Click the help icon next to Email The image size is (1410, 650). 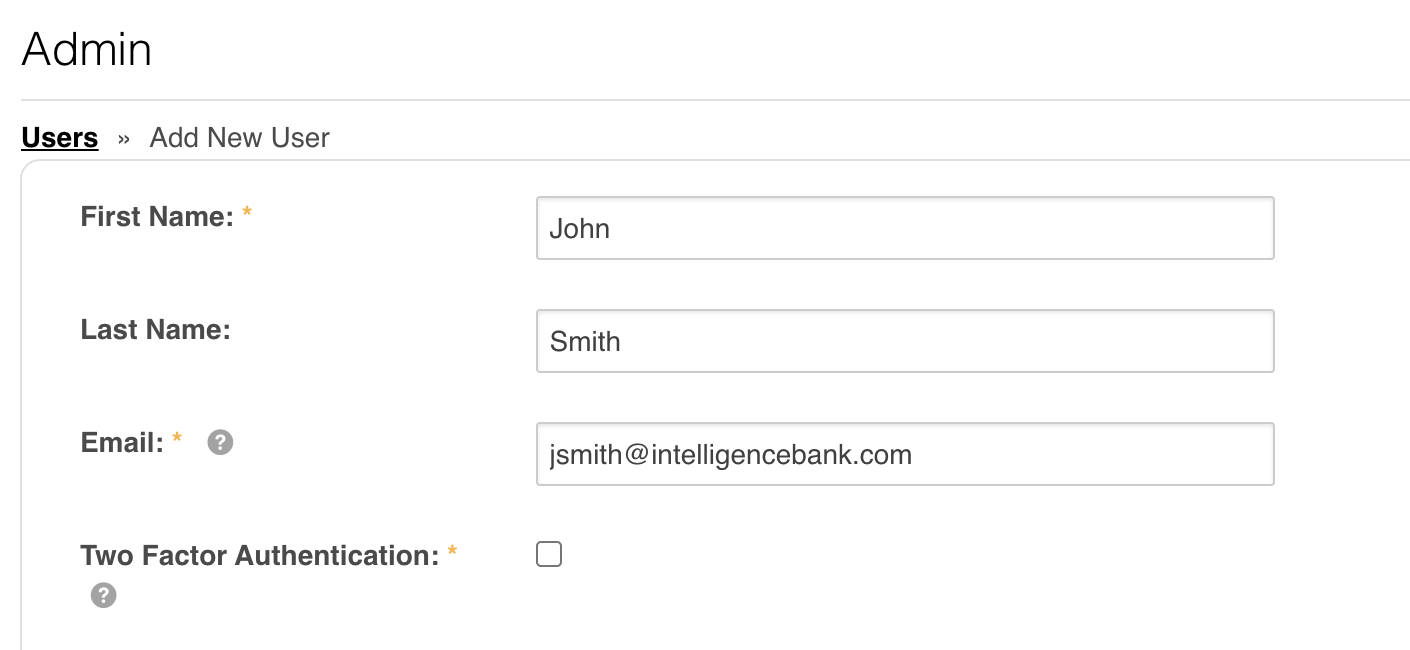[x=220, y=442]
